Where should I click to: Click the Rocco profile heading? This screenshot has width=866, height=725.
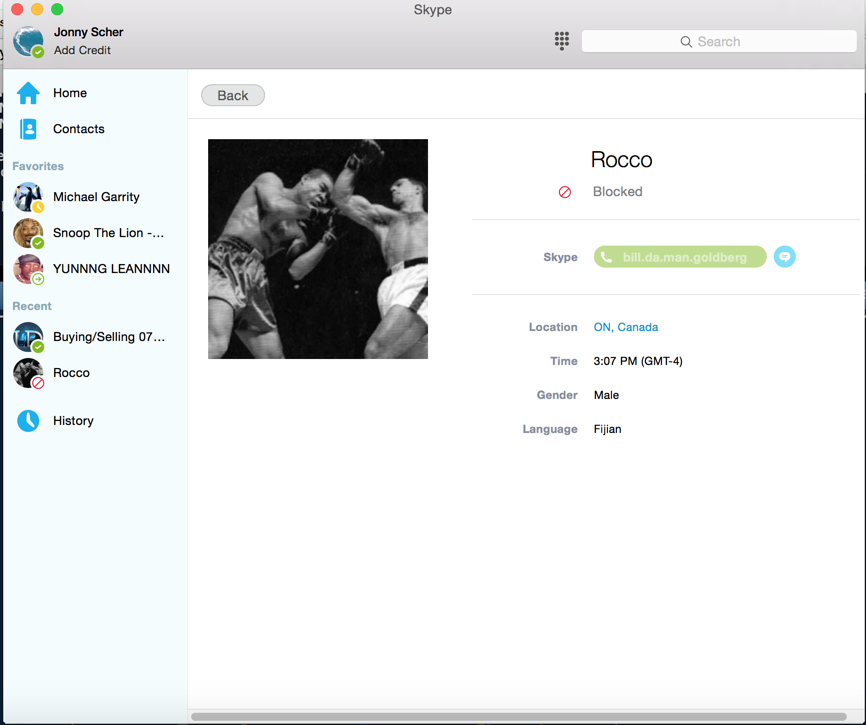point(621,160)
